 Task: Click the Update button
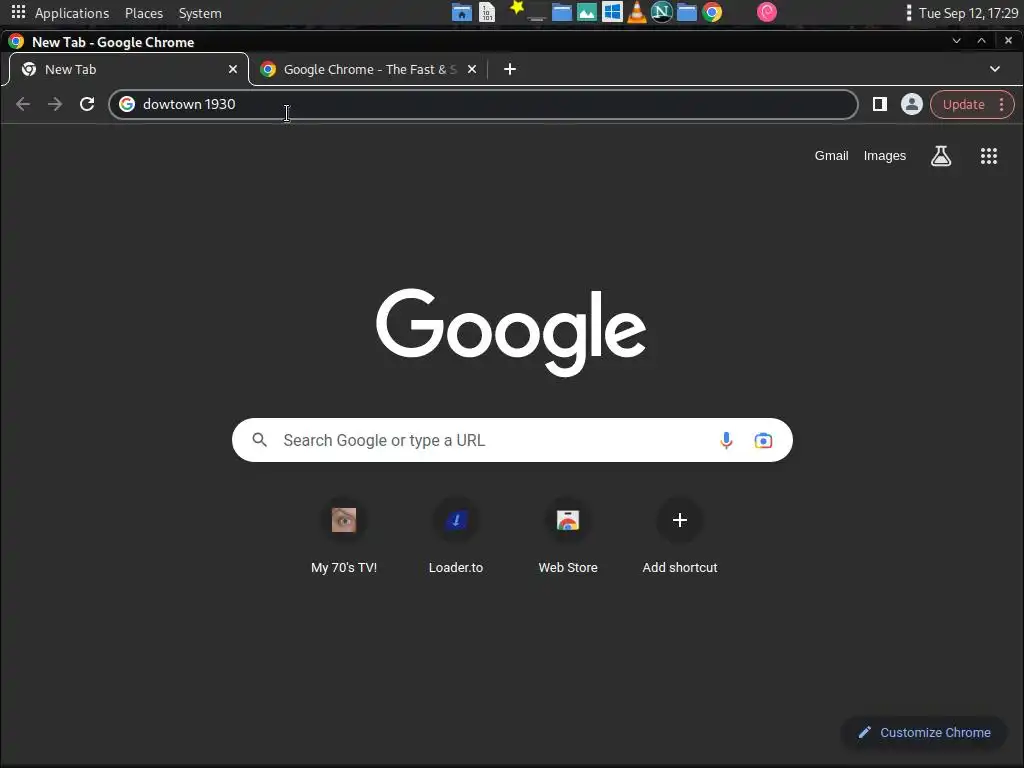pyautogui.click(x=963, y=104)
